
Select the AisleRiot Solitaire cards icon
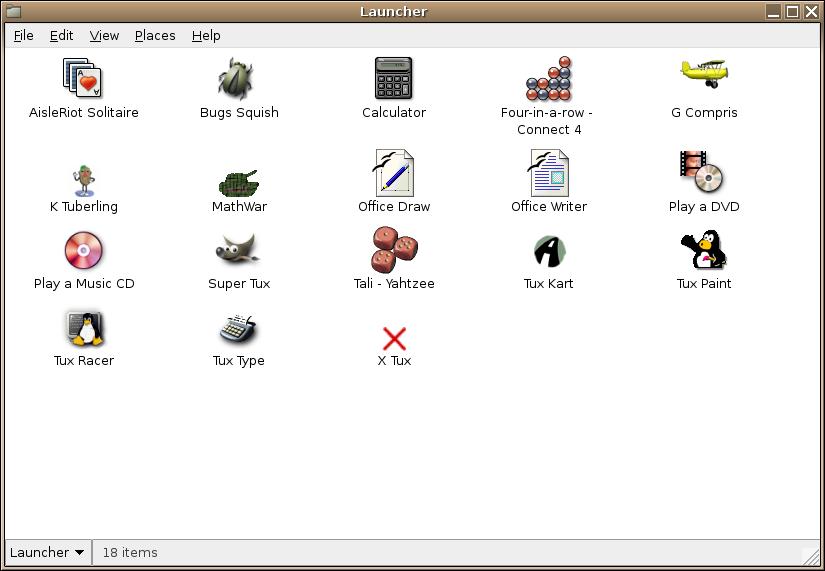83,78
